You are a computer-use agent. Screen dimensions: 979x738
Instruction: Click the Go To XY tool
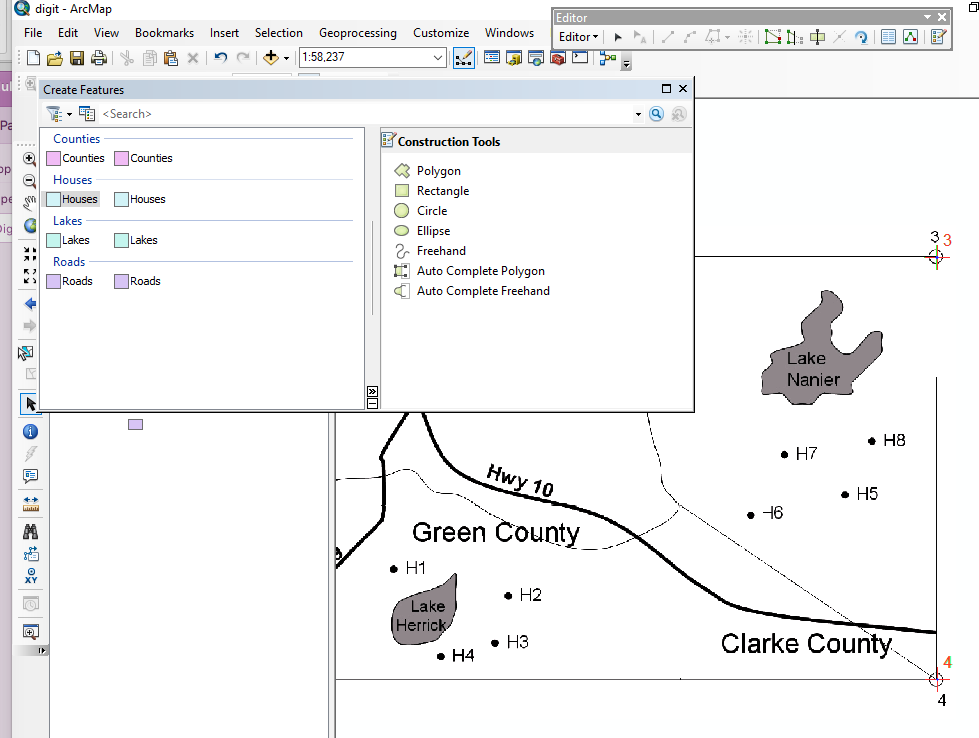coord(30,575)
